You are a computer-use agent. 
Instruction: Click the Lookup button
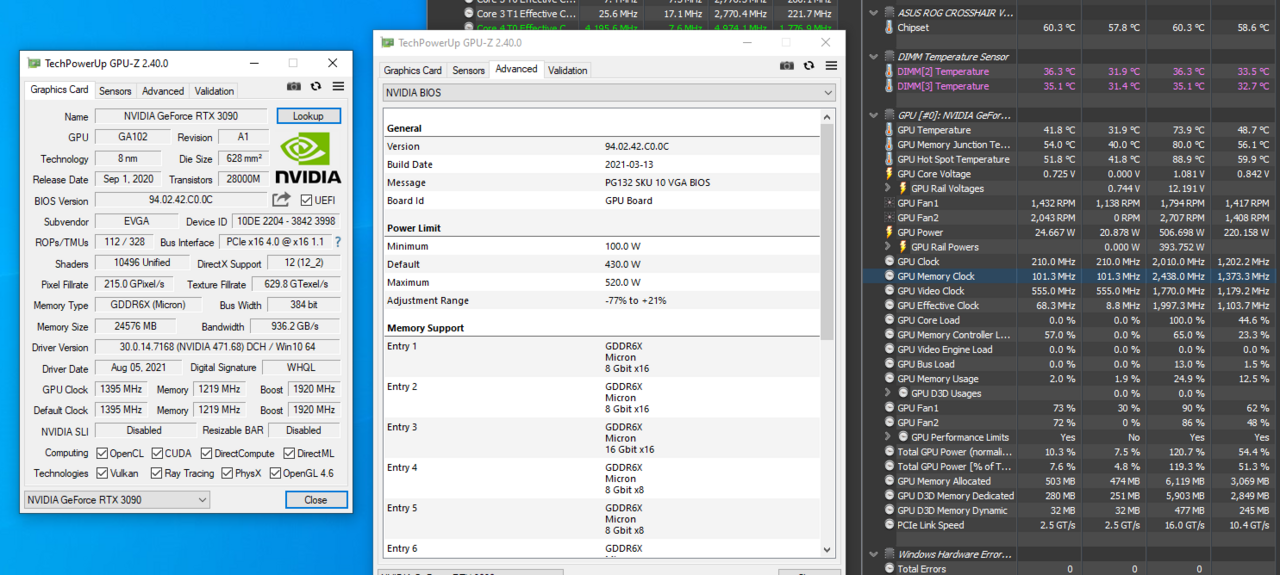tap(308, 116)
